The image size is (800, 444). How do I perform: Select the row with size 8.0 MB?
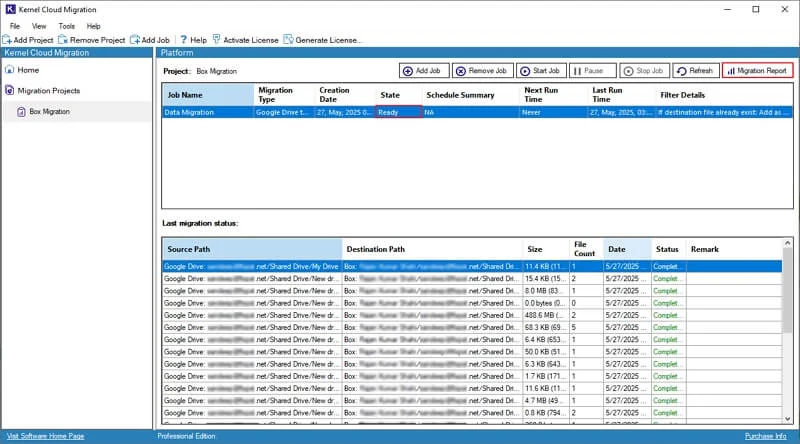coord(472,291)
